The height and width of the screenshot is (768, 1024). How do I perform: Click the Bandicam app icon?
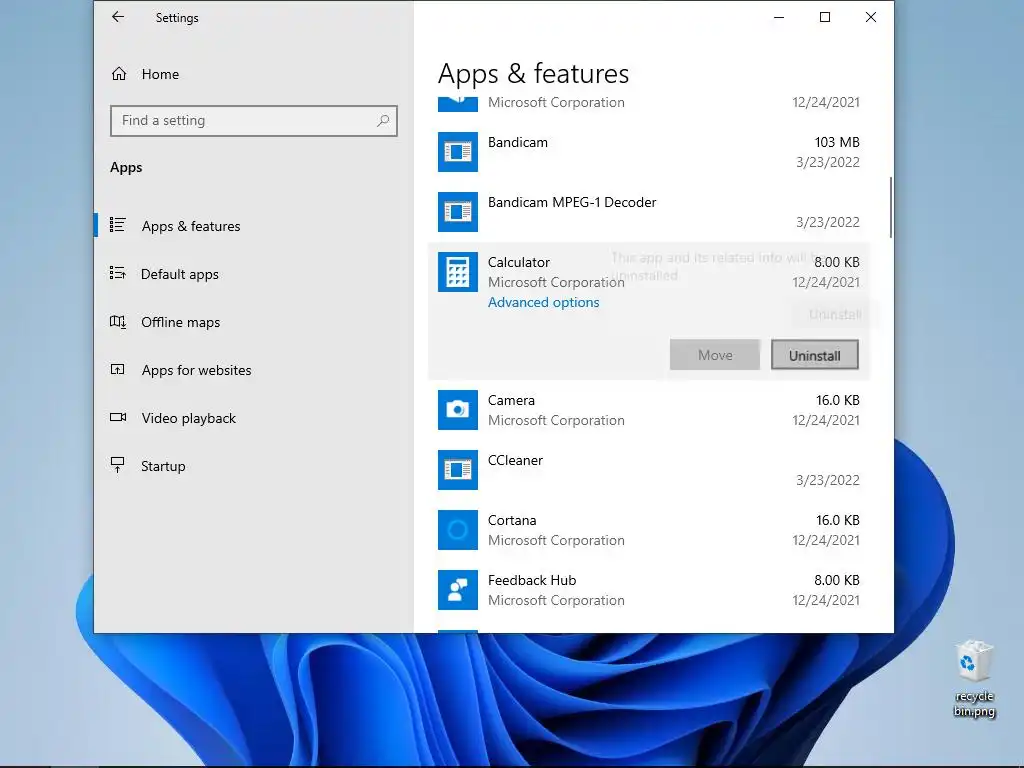tap(458, 152)
